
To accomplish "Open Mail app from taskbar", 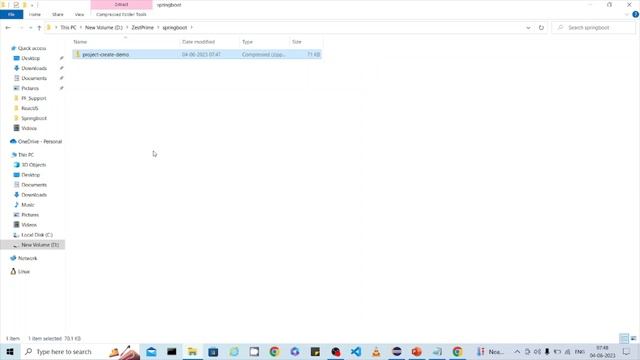I will click(x=151, y=352).
